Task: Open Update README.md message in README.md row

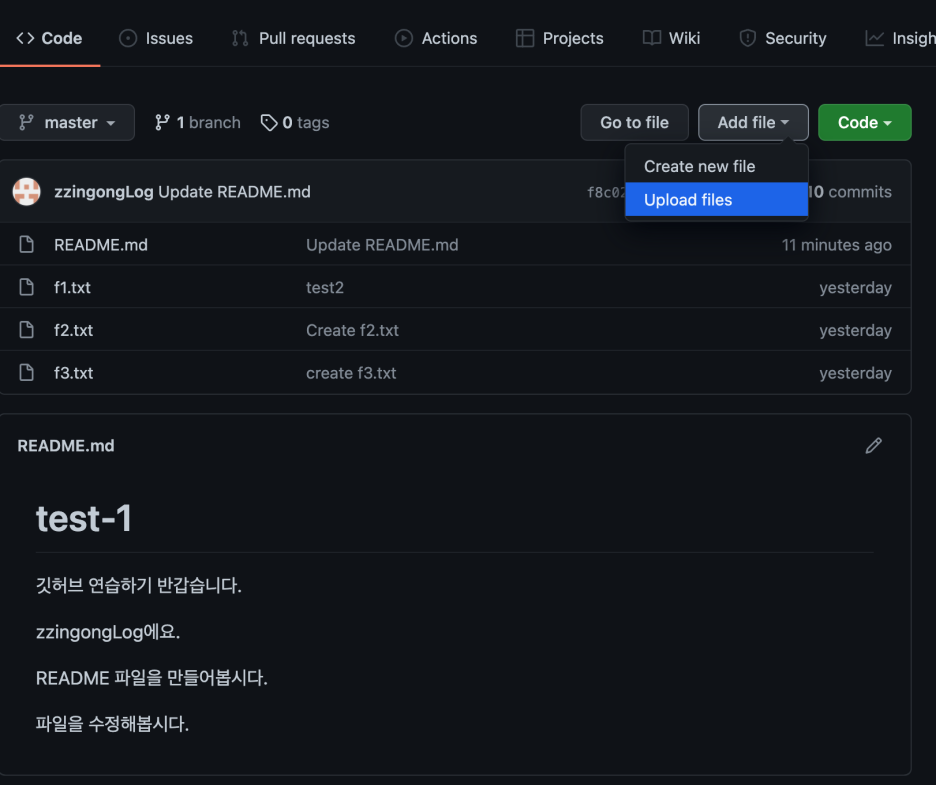Action: [382, 245]
